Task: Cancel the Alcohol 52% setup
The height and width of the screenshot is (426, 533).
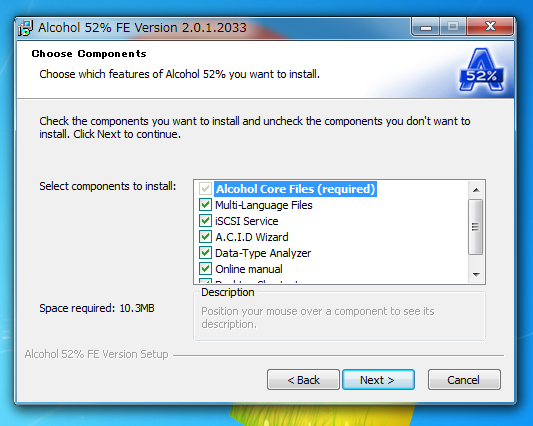Action: (464, 379)
